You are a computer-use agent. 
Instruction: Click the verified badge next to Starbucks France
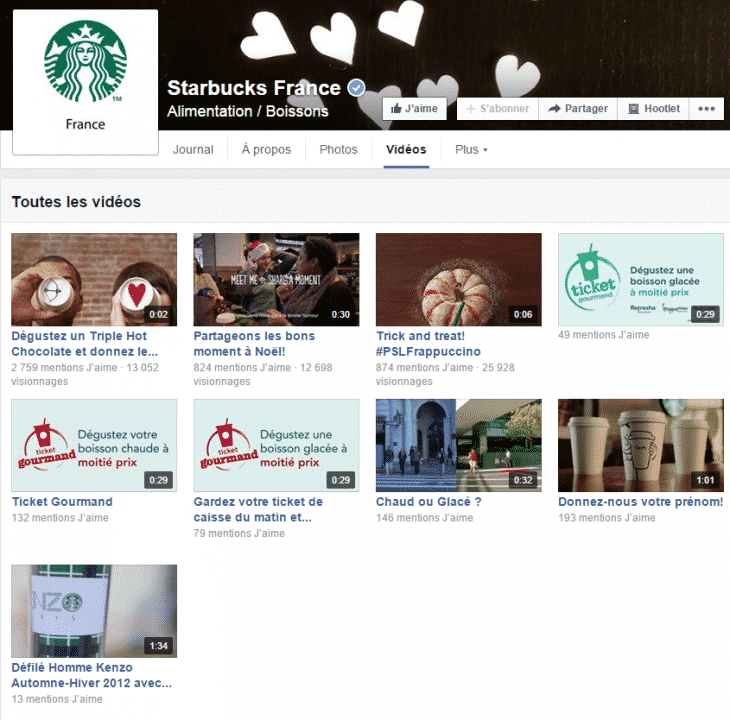pos(356,88)
